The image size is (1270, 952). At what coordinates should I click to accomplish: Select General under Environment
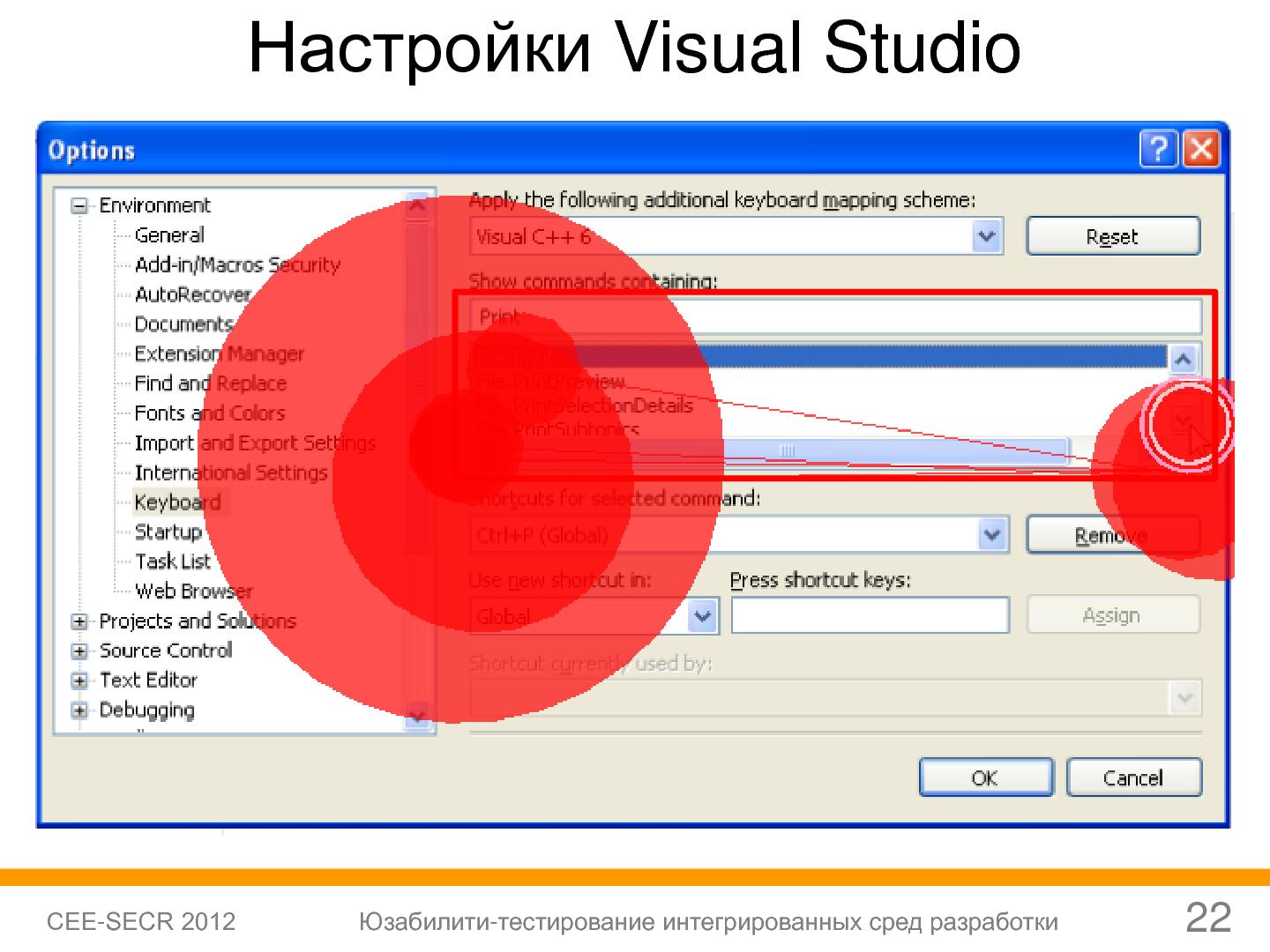tap(169, 235)
